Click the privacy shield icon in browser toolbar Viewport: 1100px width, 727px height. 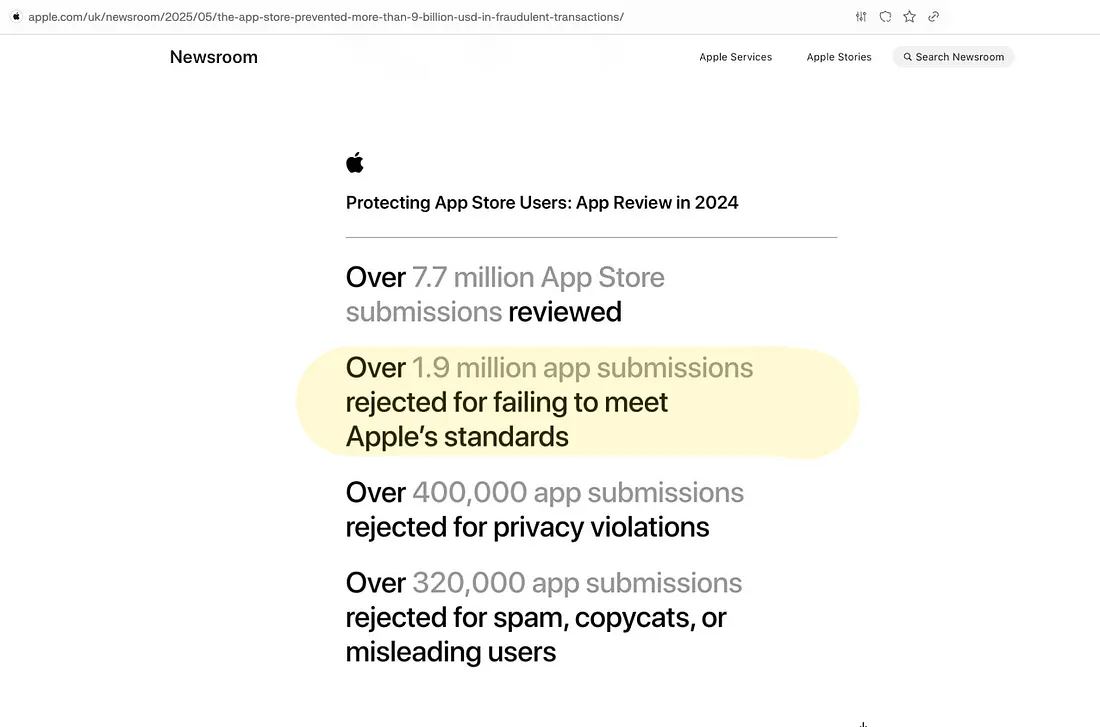[885, 16]
